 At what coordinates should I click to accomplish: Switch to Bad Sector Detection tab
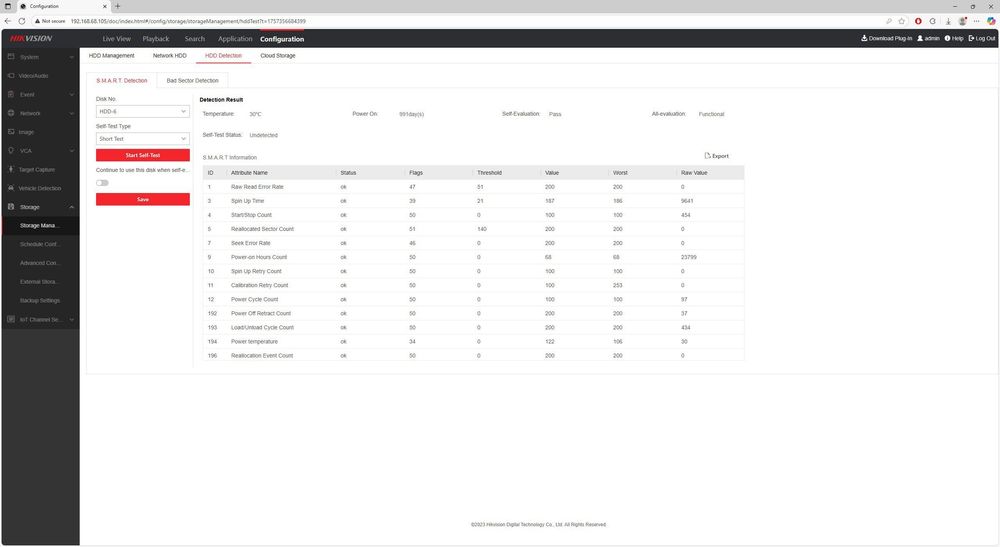point(193,80)
